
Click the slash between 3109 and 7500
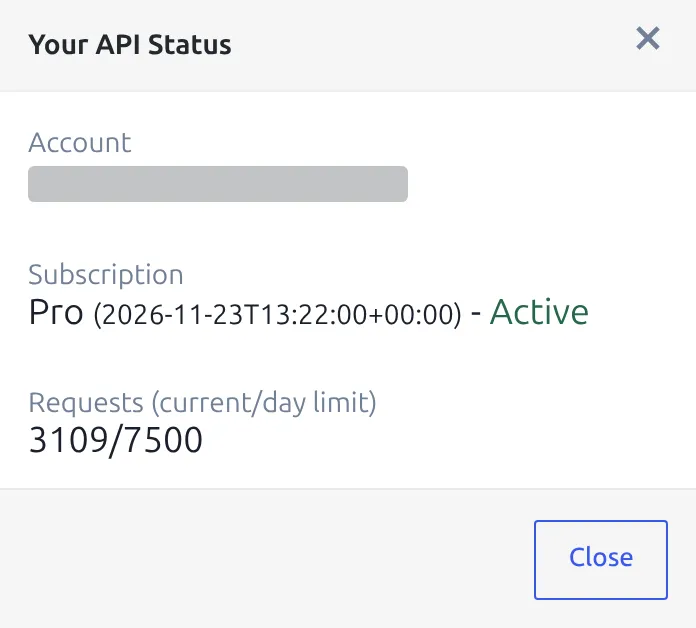point(115,441)
